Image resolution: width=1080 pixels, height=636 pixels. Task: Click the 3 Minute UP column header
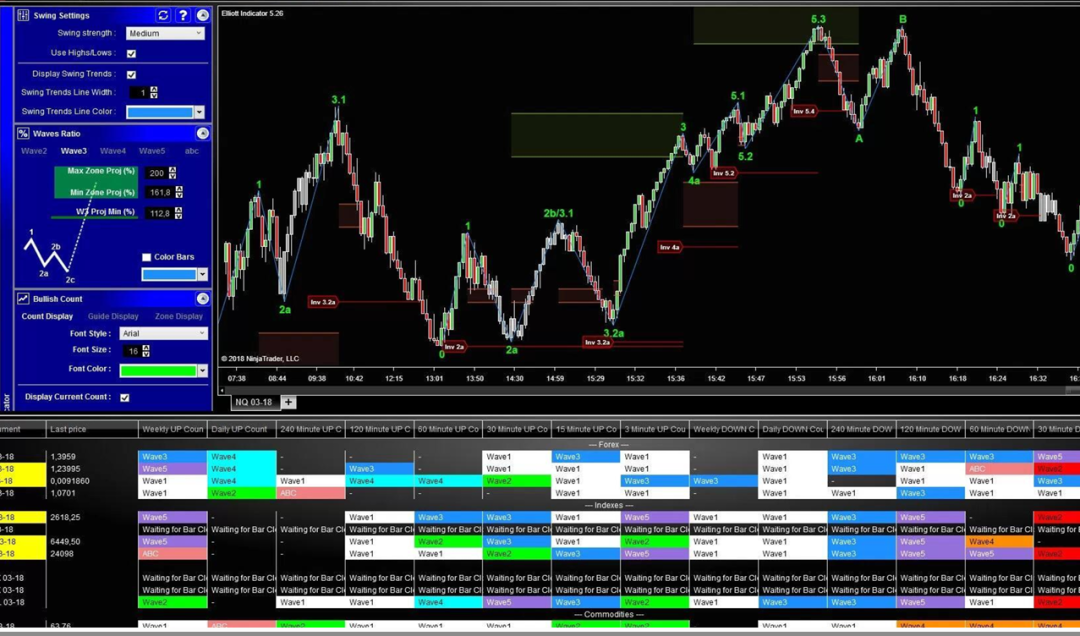pyautogui.click(x=654, y=429)
